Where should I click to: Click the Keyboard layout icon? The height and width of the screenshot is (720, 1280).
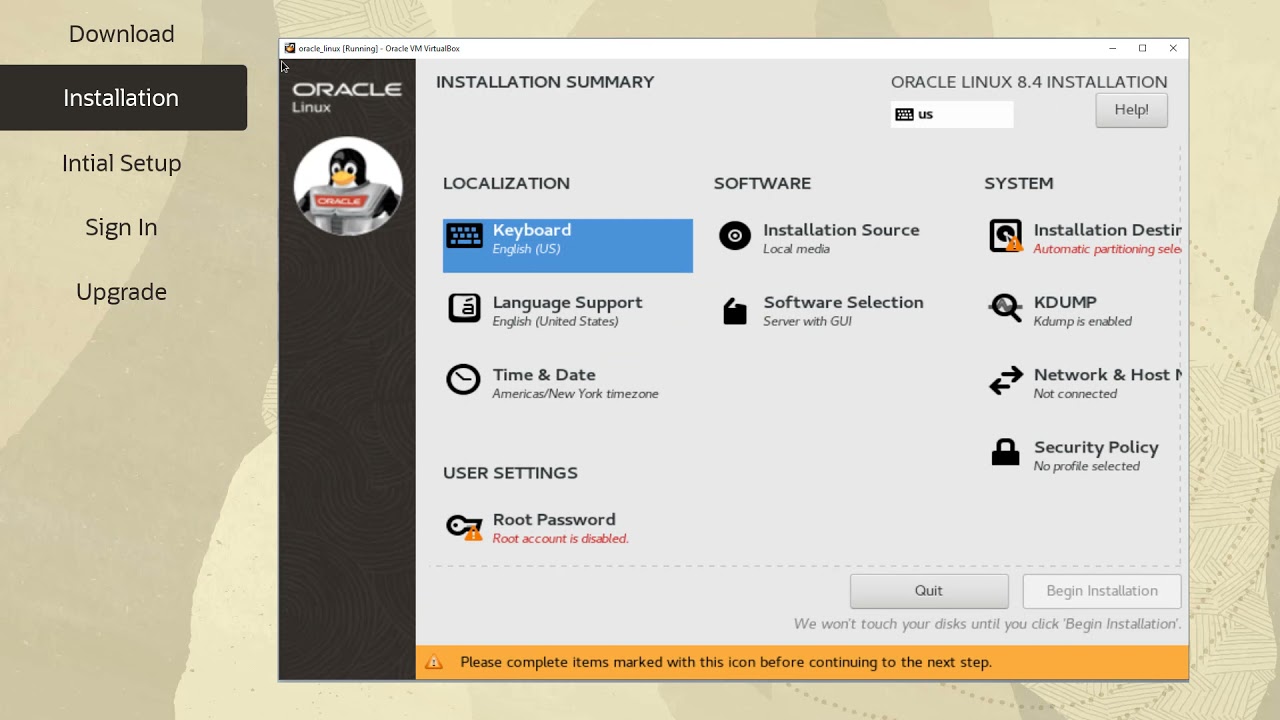click(x=464, y=236)
